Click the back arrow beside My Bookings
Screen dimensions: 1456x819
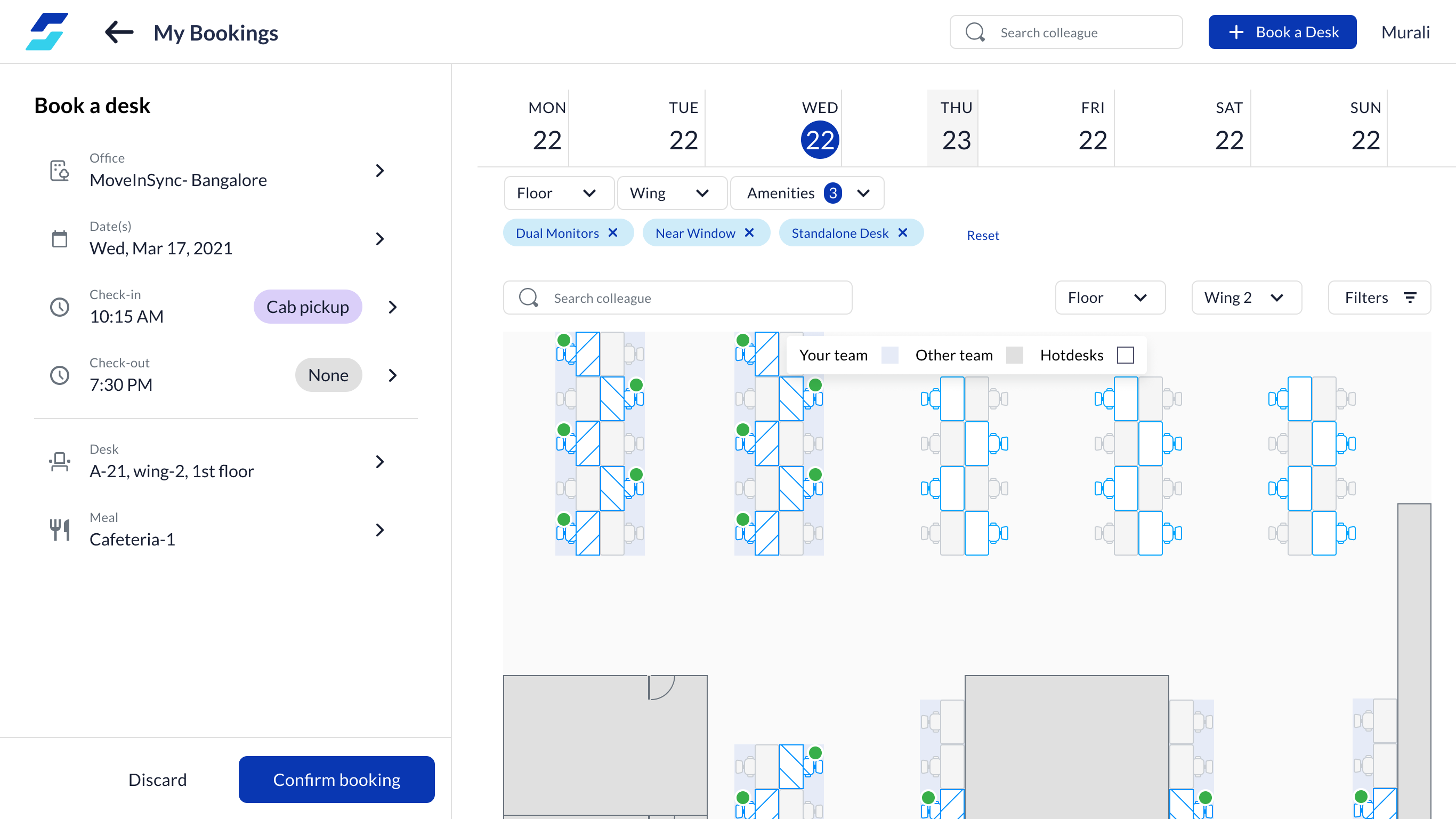click(119, 32)
